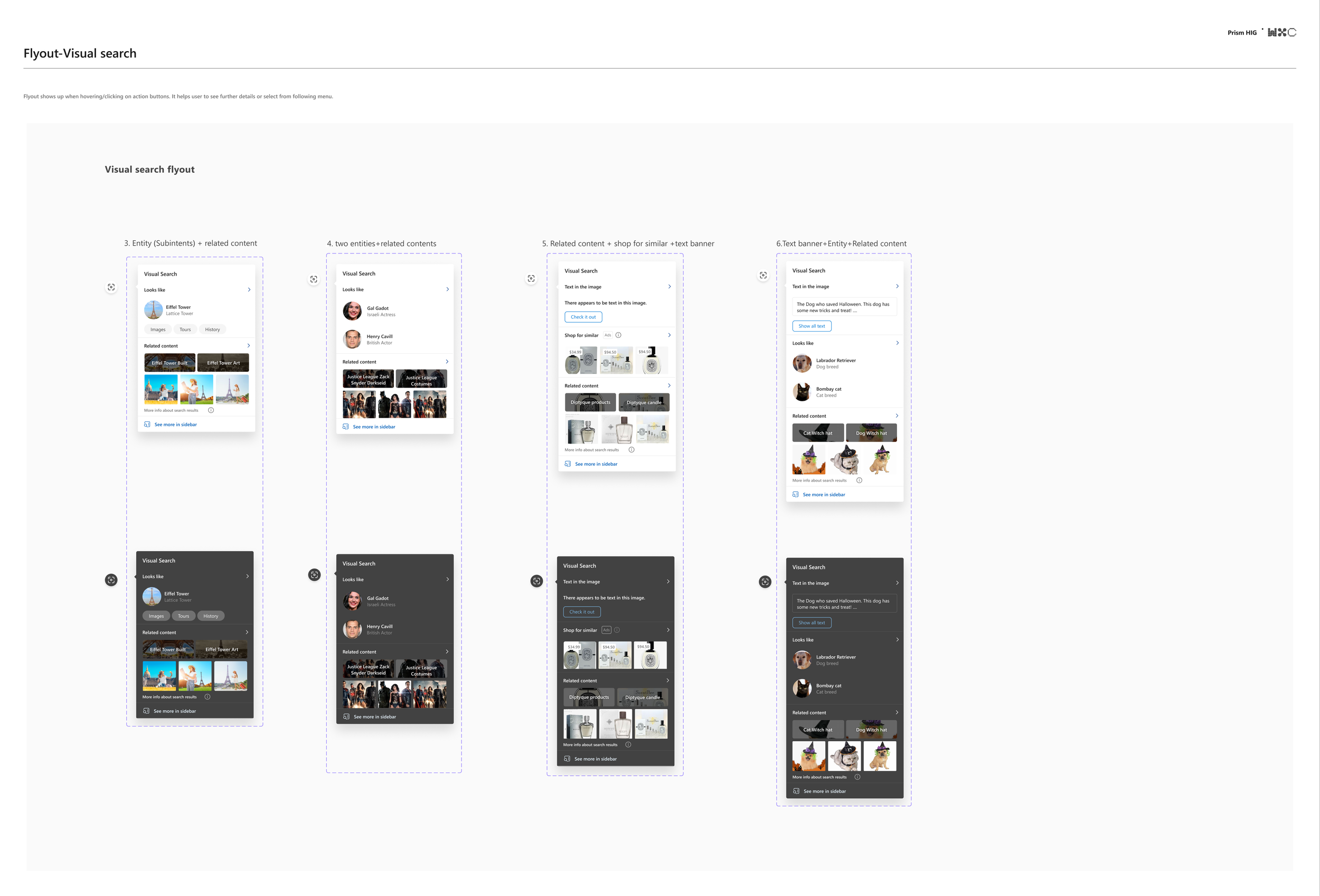Select the History chip in the dark Eiffel Tower flyout

[211, 616]
